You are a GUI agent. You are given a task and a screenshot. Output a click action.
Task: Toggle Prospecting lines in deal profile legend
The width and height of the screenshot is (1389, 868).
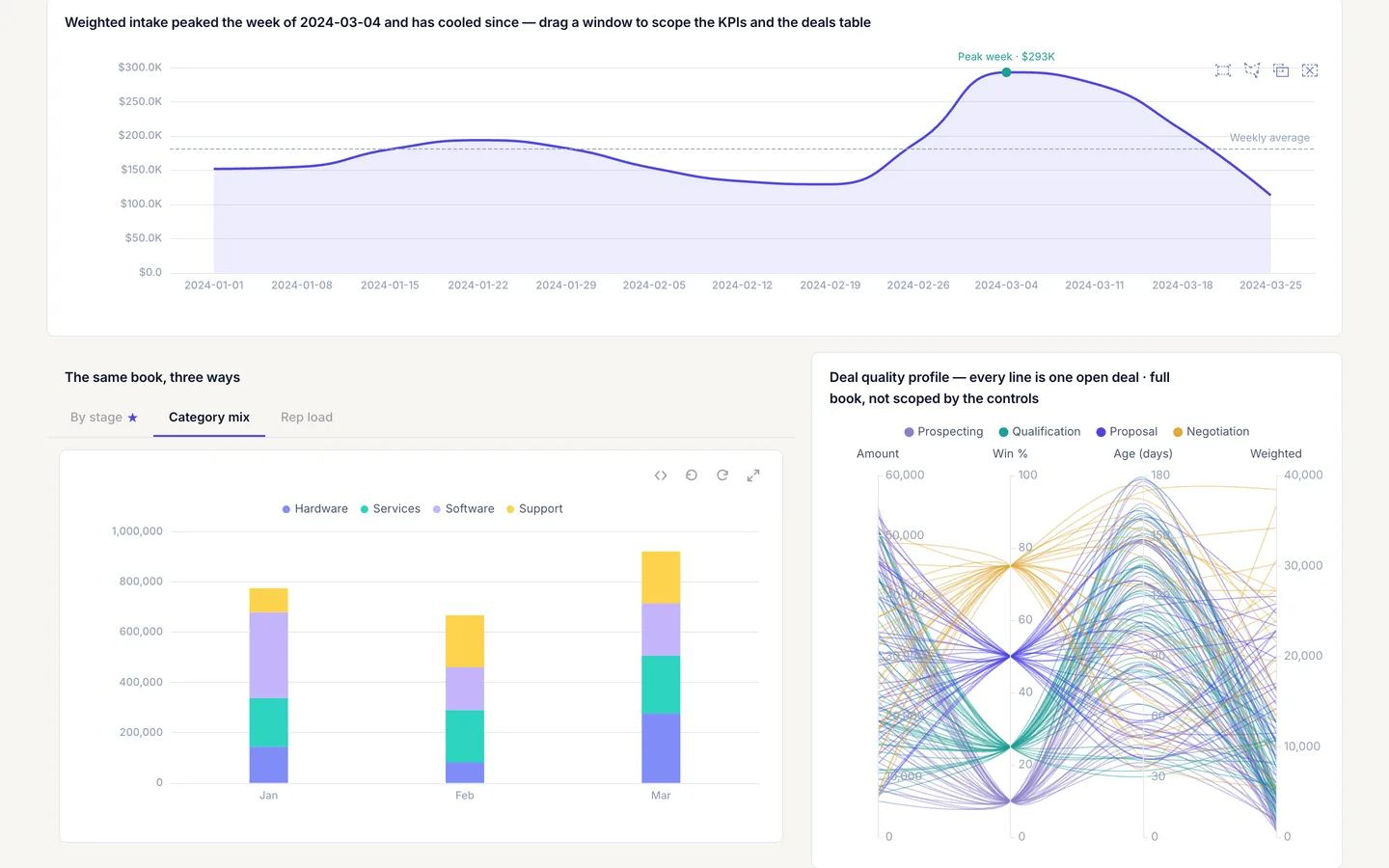pyautogui.click(x=943, y=432)
